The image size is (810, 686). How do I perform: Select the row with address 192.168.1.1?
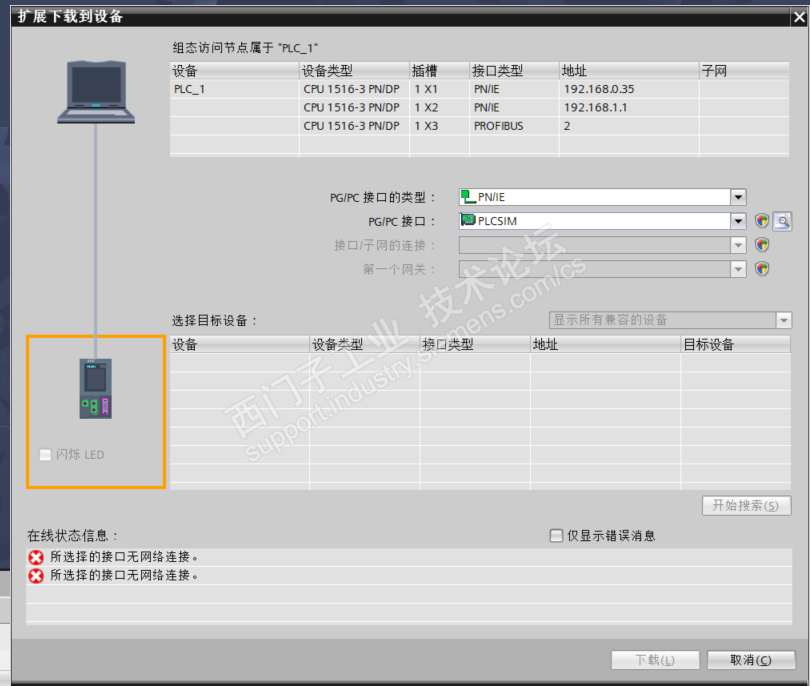(479, 107)
